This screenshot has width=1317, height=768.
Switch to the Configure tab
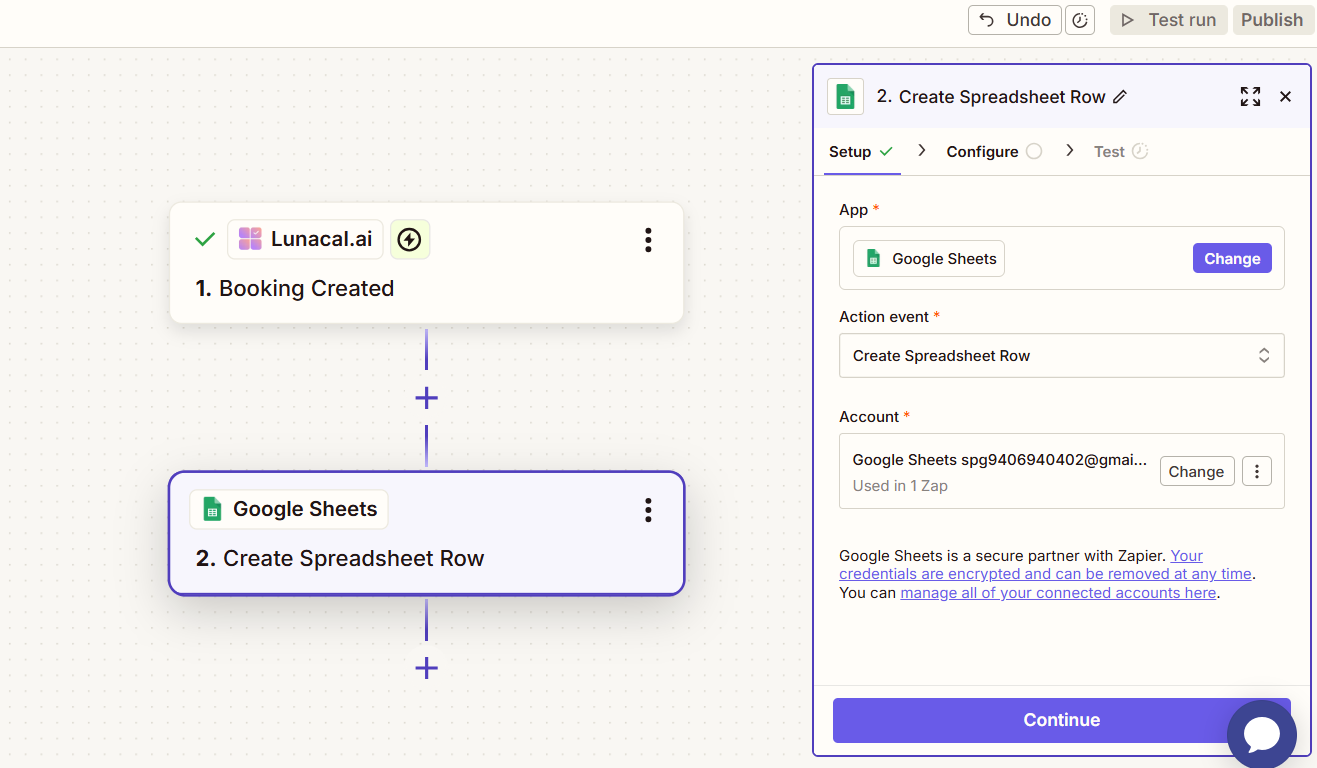[994, 151]
